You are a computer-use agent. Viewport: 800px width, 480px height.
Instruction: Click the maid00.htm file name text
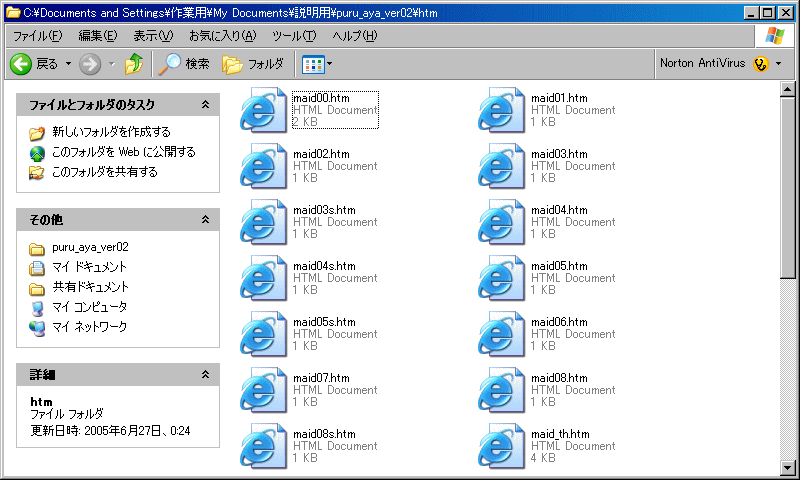321,98
